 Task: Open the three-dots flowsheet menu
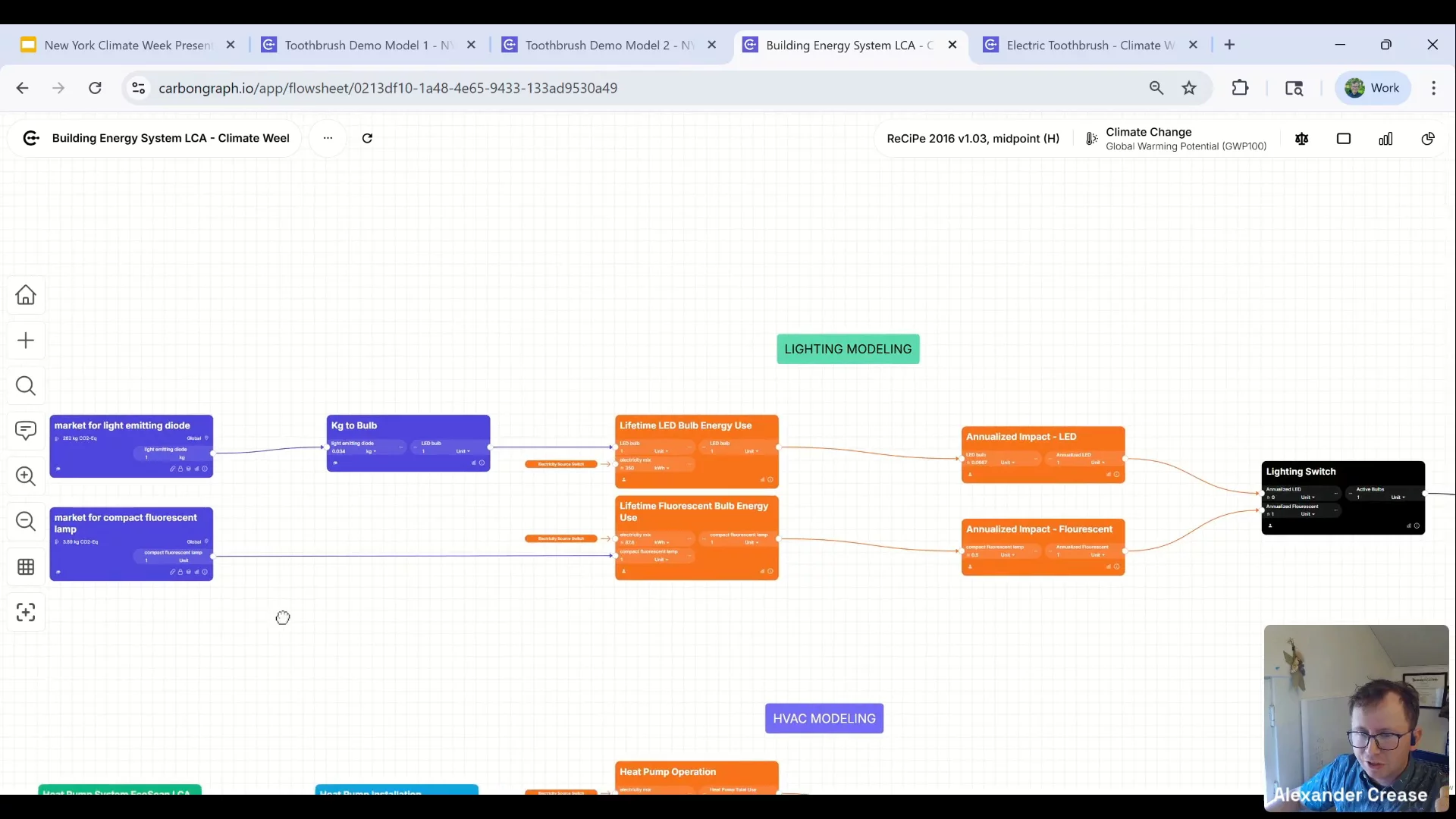(x=328, y=138)
